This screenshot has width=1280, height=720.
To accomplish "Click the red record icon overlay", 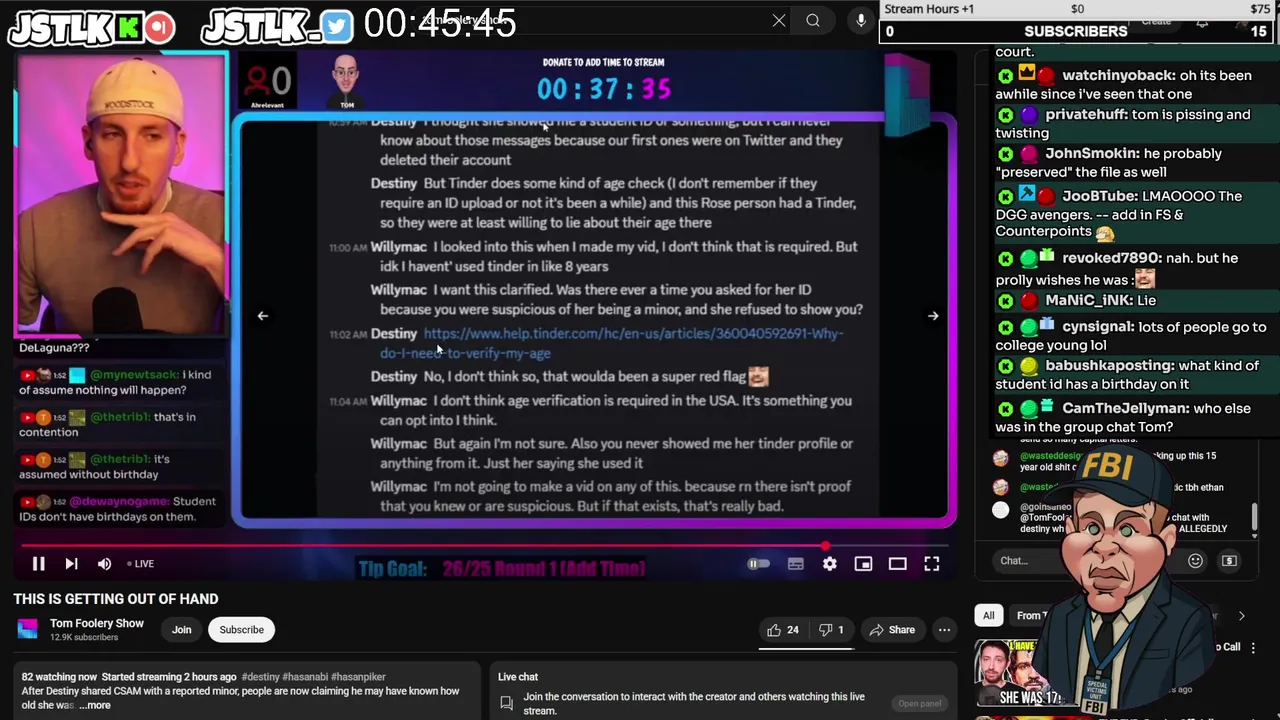I will click(x=158, y=28).
